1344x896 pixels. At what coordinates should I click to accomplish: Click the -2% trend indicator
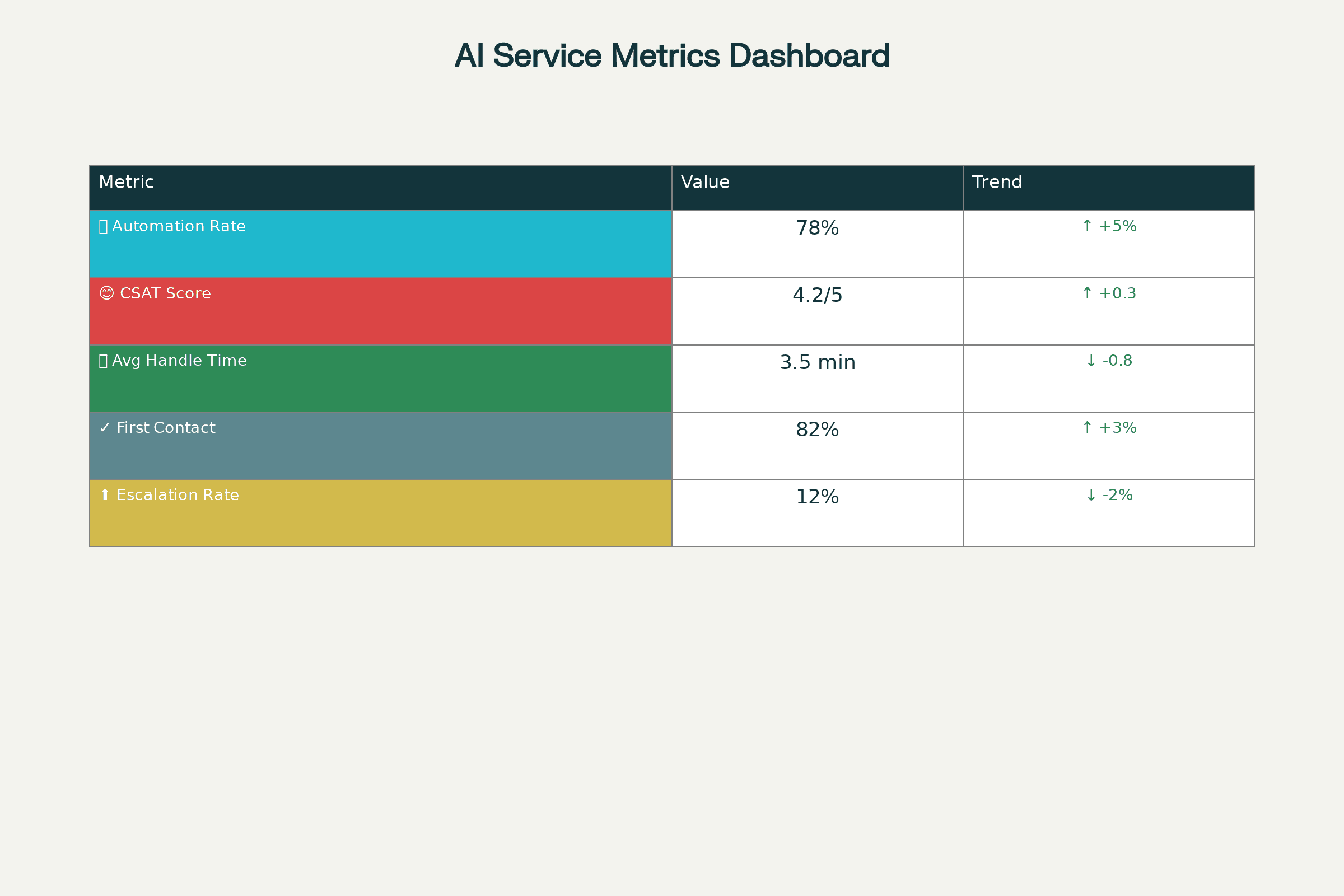point(1109,495)
